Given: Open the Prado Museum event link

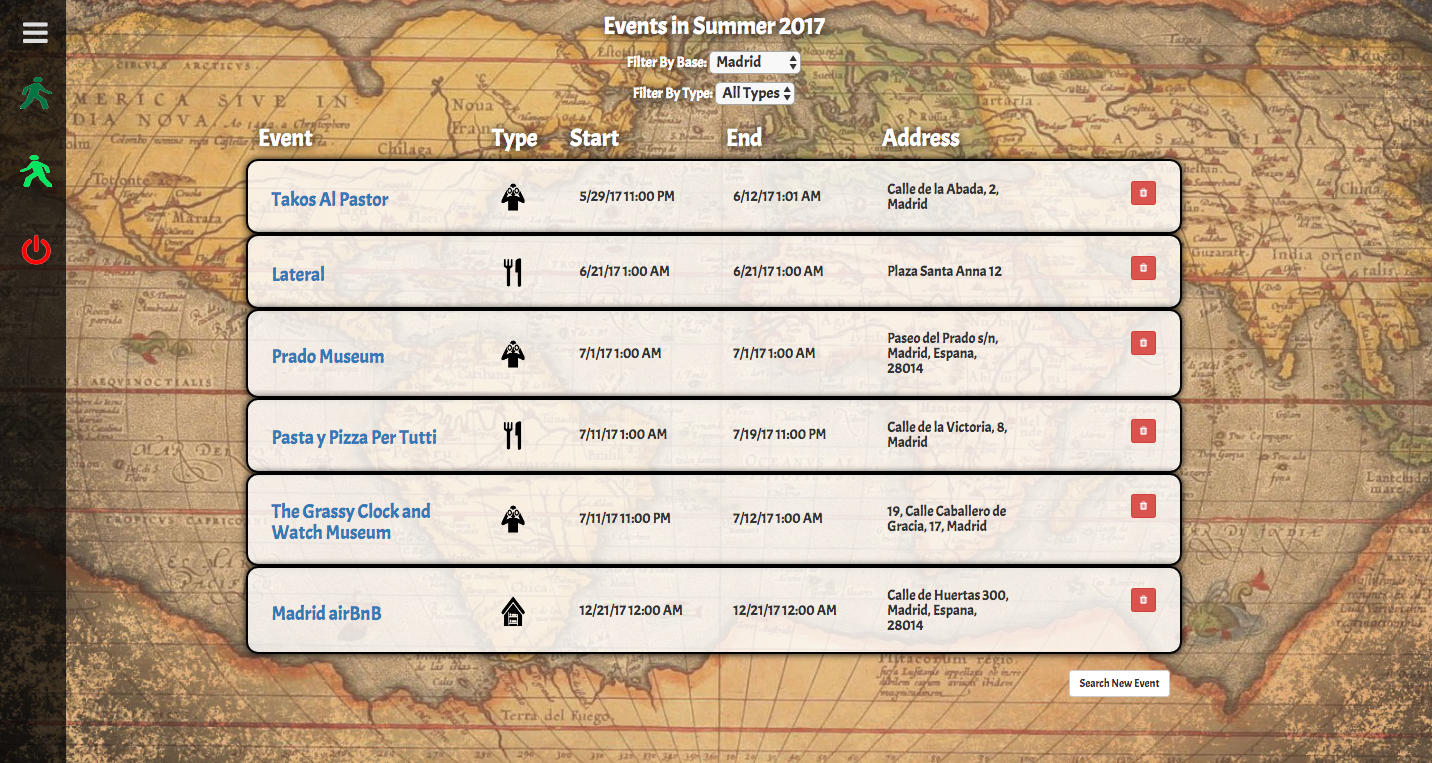Looking at the screenshot, I should pos(328,356).
